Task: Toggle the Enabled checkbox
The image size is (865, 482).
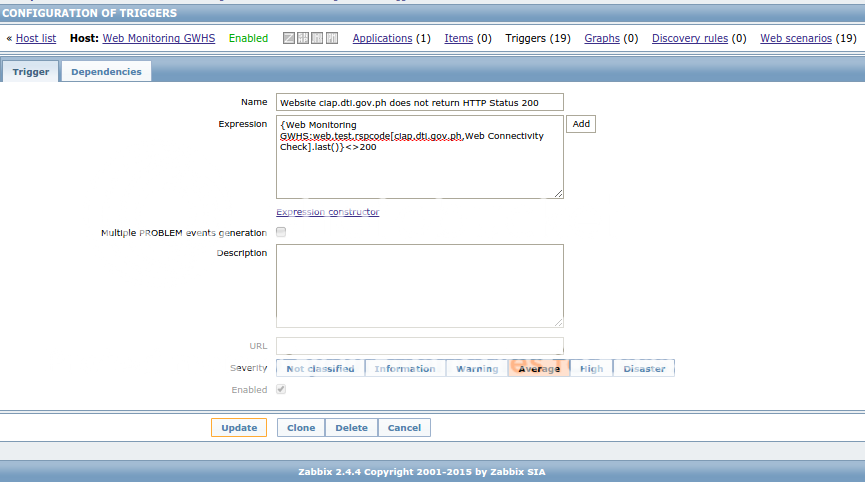Action: coord(281,389)
